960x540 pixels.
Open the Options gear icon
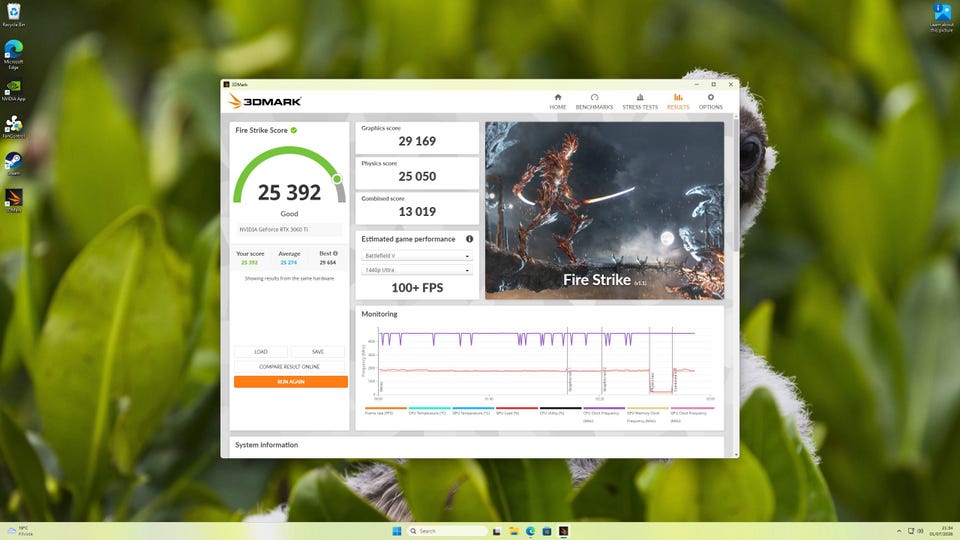click(711, 97)
